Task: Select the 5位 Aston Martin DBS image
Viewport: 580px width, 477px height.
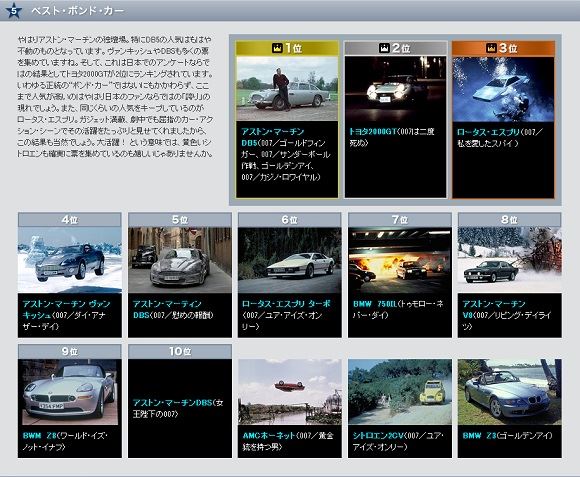Action: coord(180,260)
